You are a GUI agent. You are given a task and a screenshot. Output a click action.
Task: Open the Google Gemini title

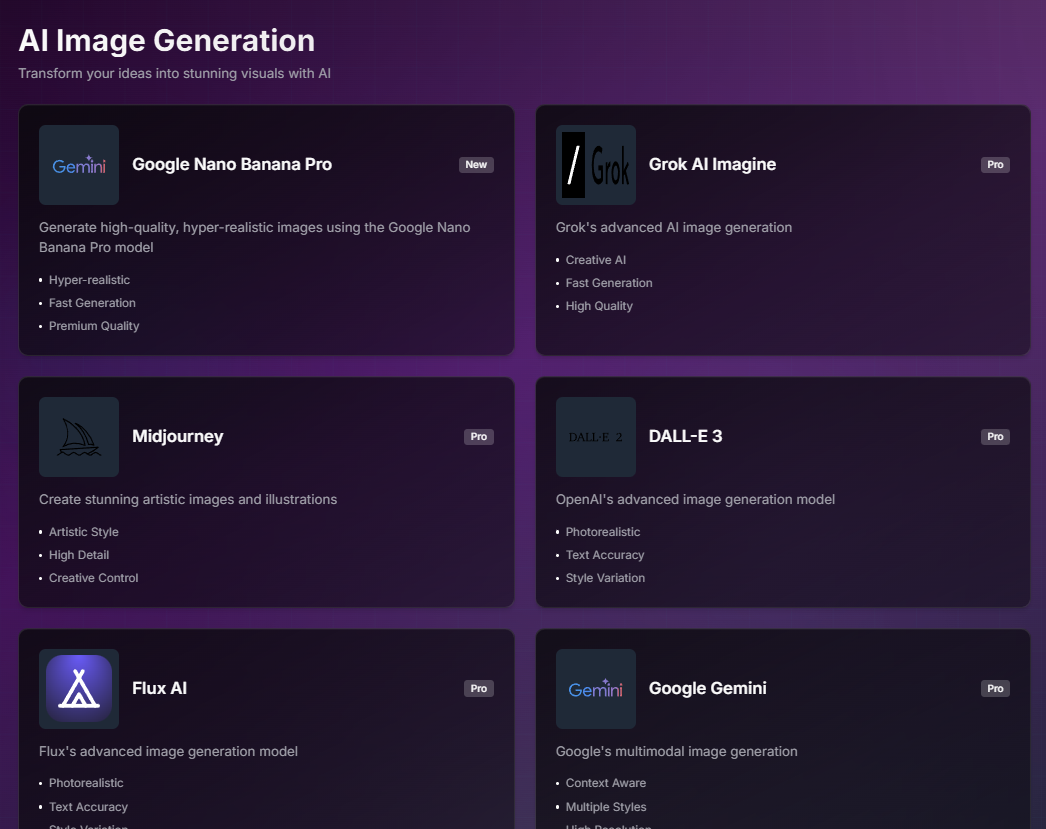coord(708,689)
